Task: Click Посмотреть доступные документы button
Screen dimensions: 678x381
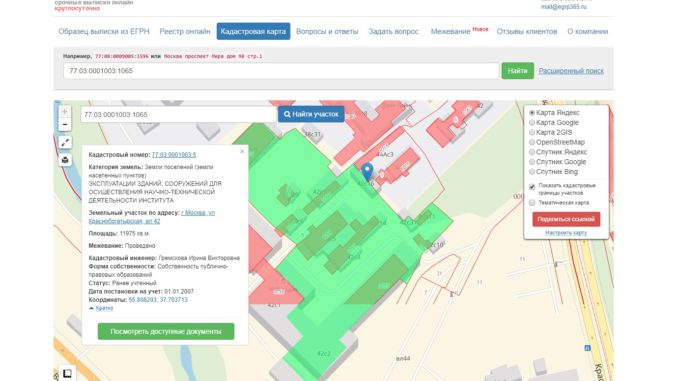Action: [166, 331]
